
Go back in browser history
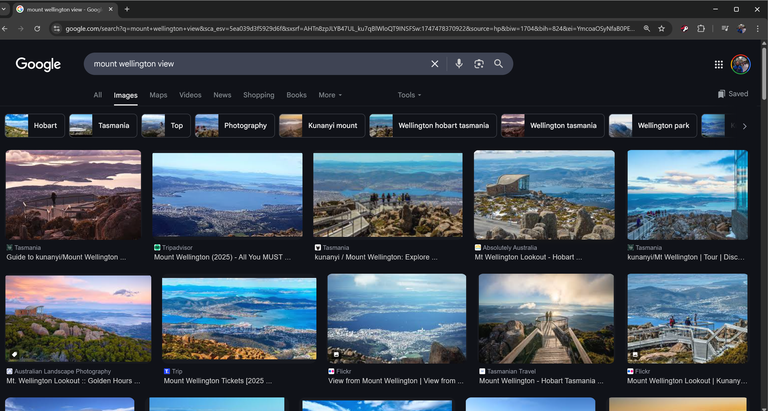pyautogui.click(x=4, y=29)
